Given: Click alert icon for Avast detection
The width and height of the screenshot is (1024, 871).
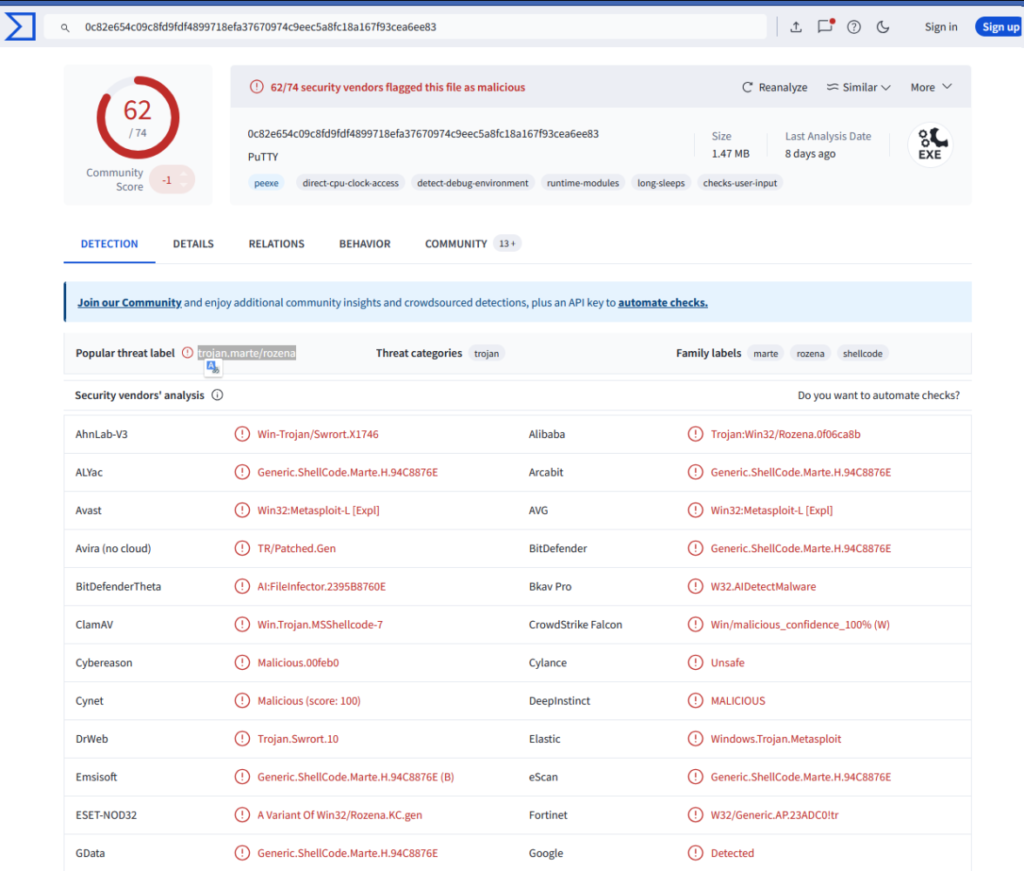Looking at the screenshot, I should [242, 510].
